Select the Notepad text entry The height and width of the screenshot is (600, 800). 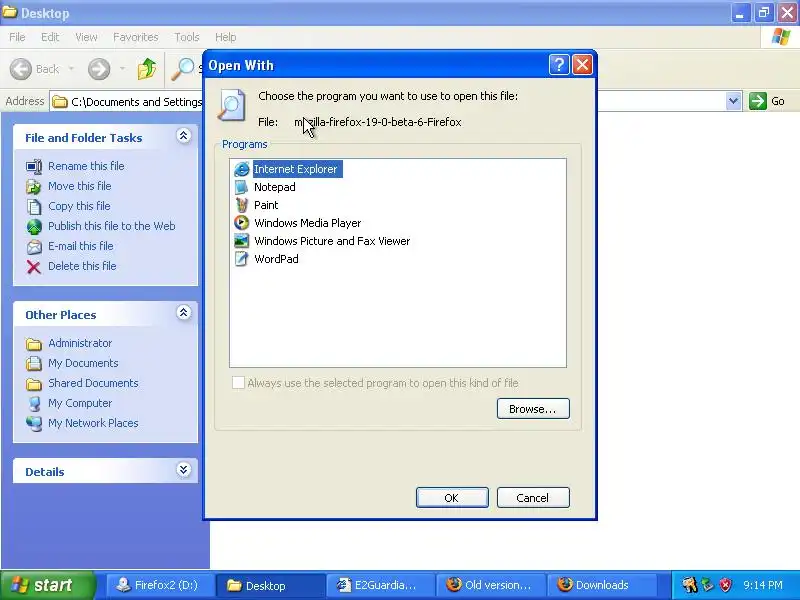[x=274, y=187]
